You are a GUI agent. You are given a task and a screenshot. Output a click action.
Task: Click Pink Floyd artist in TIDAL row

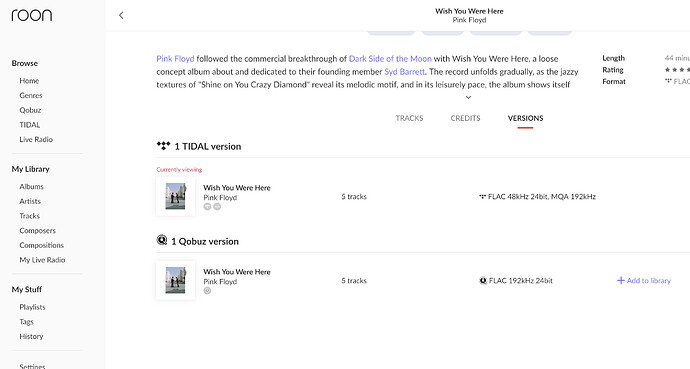(x=220, y=197)
